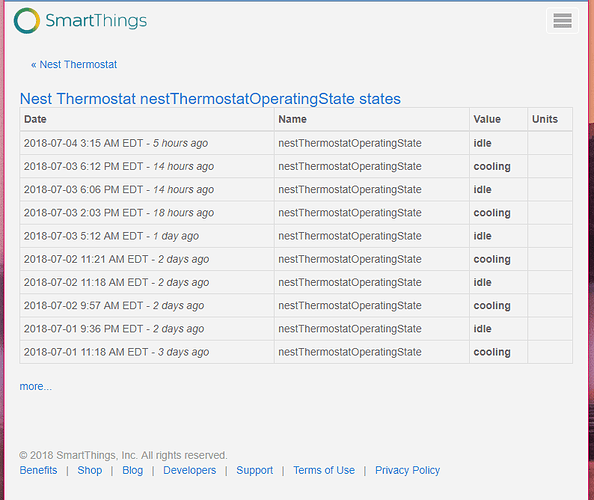Open the Developers footer link
The image size is (594, 500).
189,470
